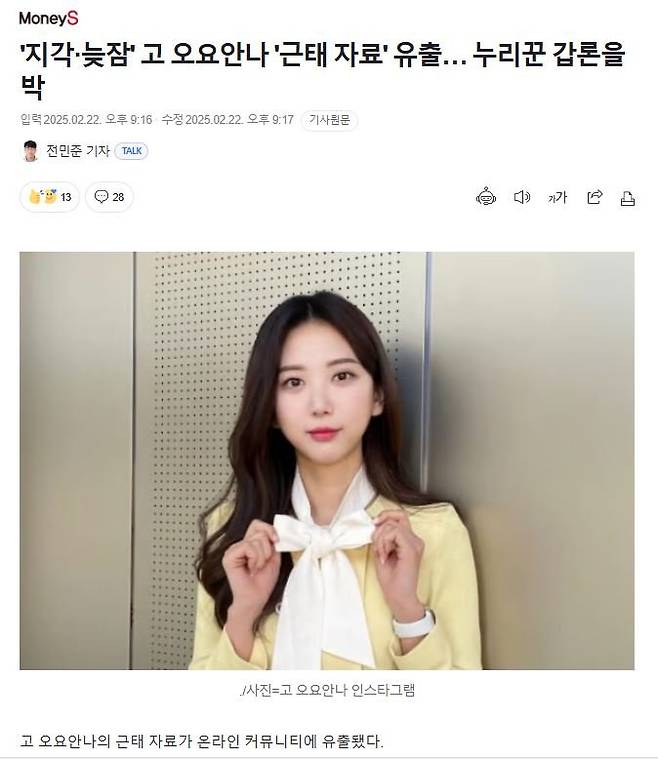Print the article with the printer icon
Screen dimensions: 658x759
coord(627,198)
